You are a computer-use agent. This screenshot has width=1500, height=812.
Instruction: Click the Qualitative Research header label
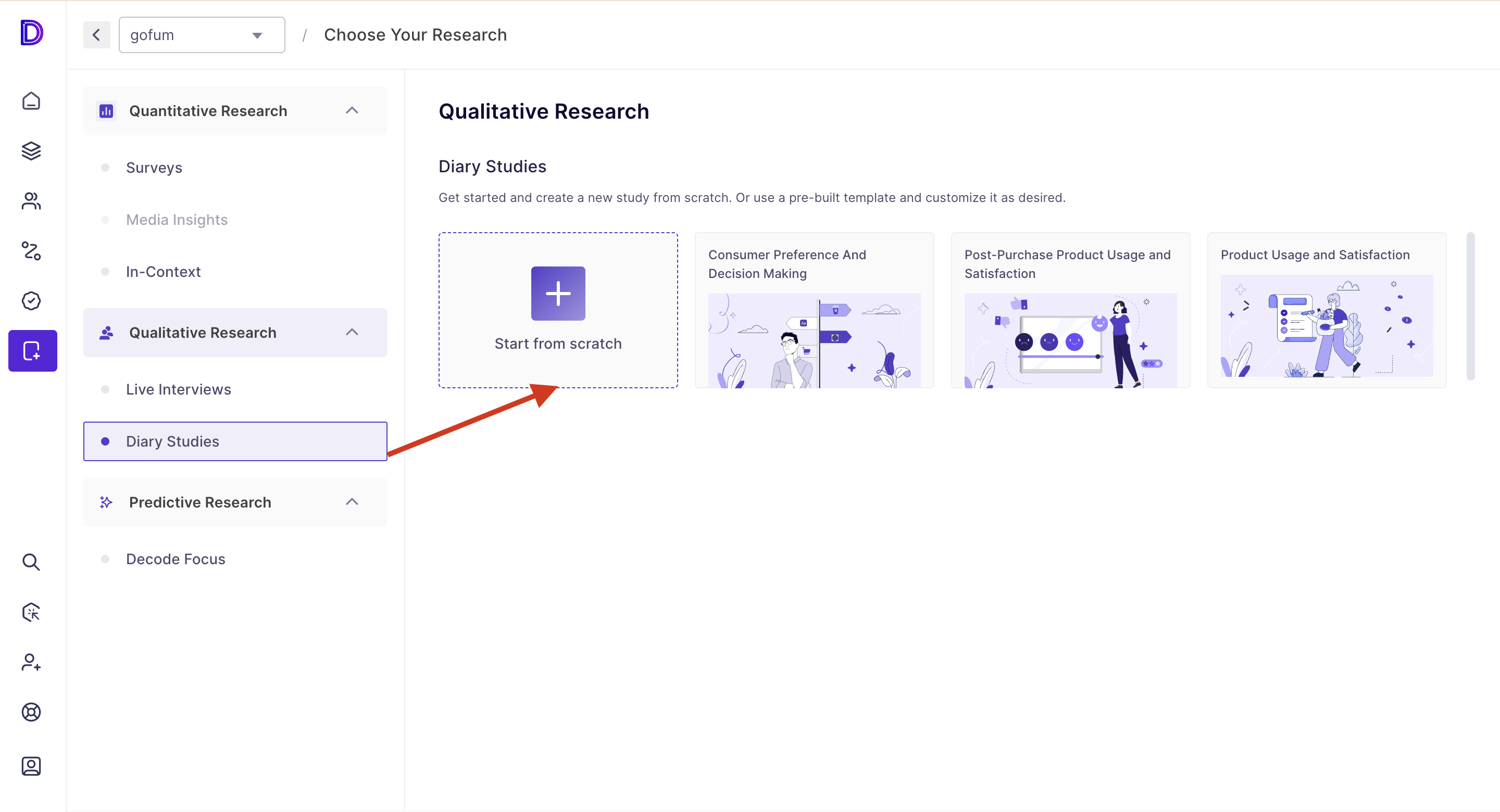203,333
